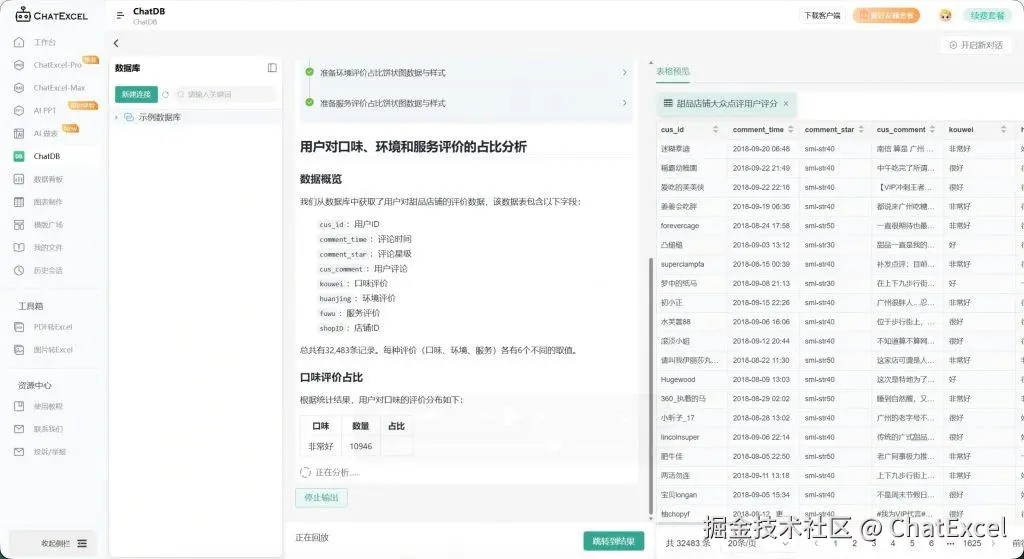Click the chat panel vertical scrollbar

click(650, 385)
